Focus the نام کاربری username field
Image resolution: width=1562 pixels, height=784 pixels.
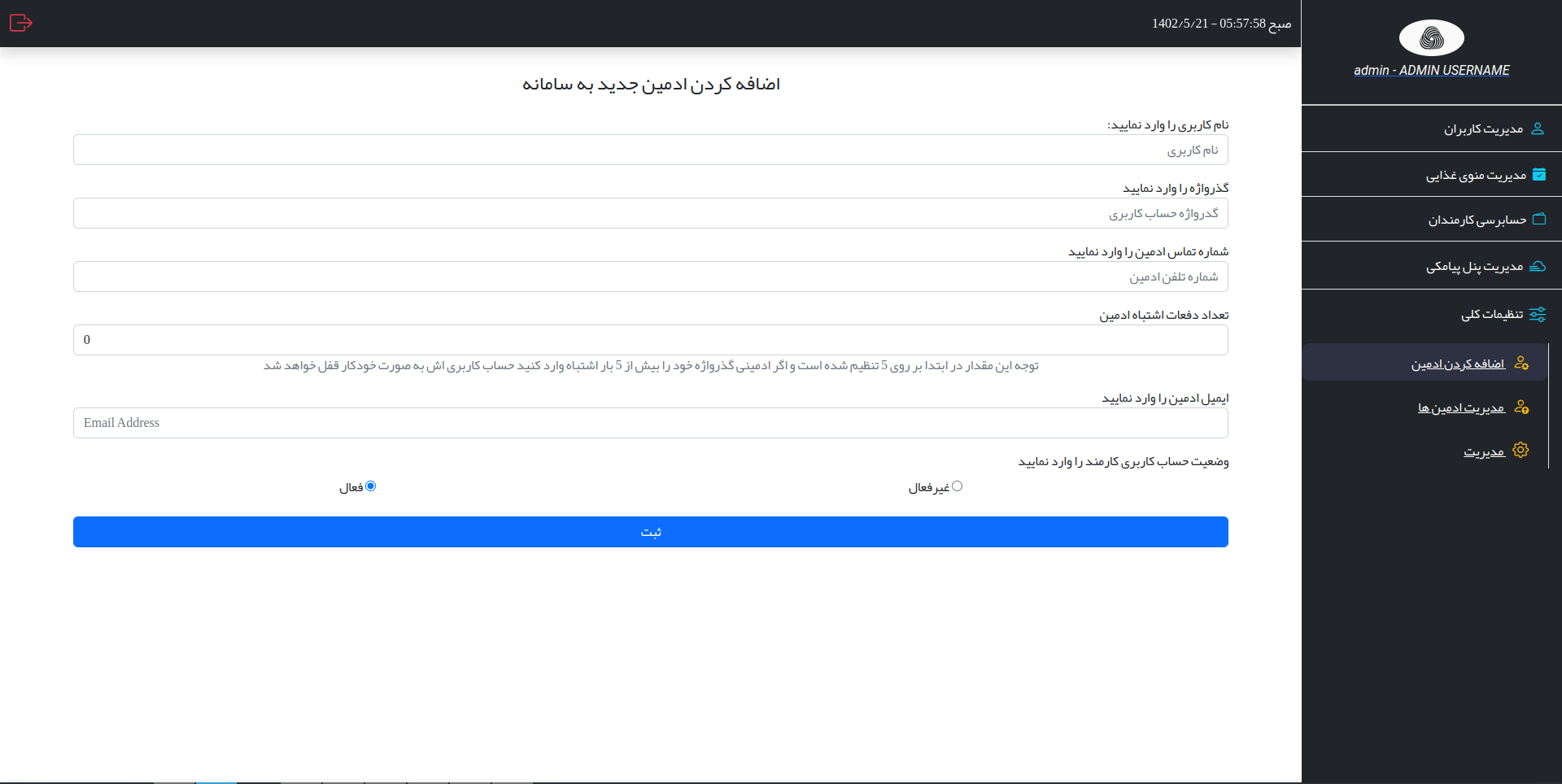click(x=651, y=150)
